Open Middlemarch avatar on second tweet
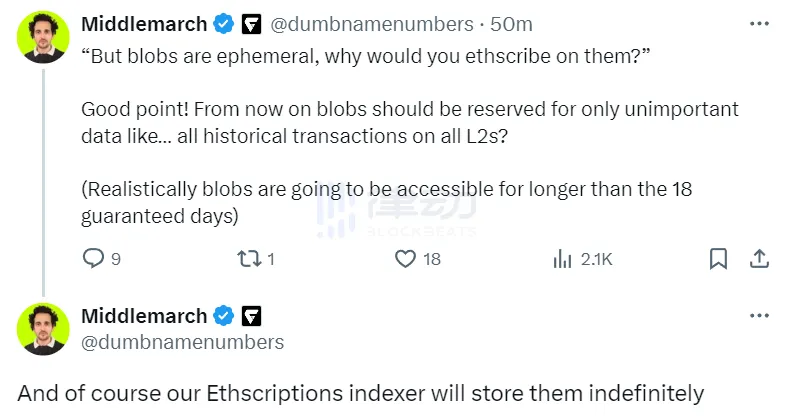 44,331
